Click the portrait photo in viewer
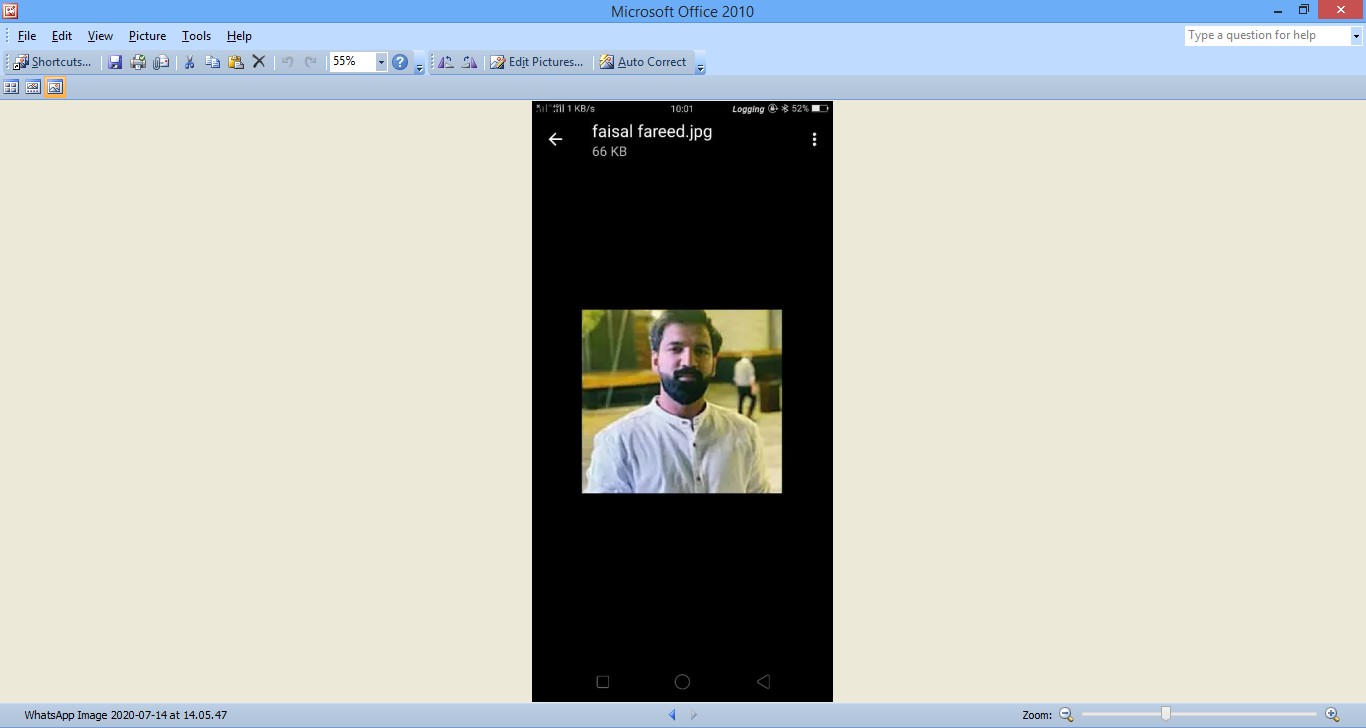This screenshot has width=1366, height=728. (x=682, y=401)
